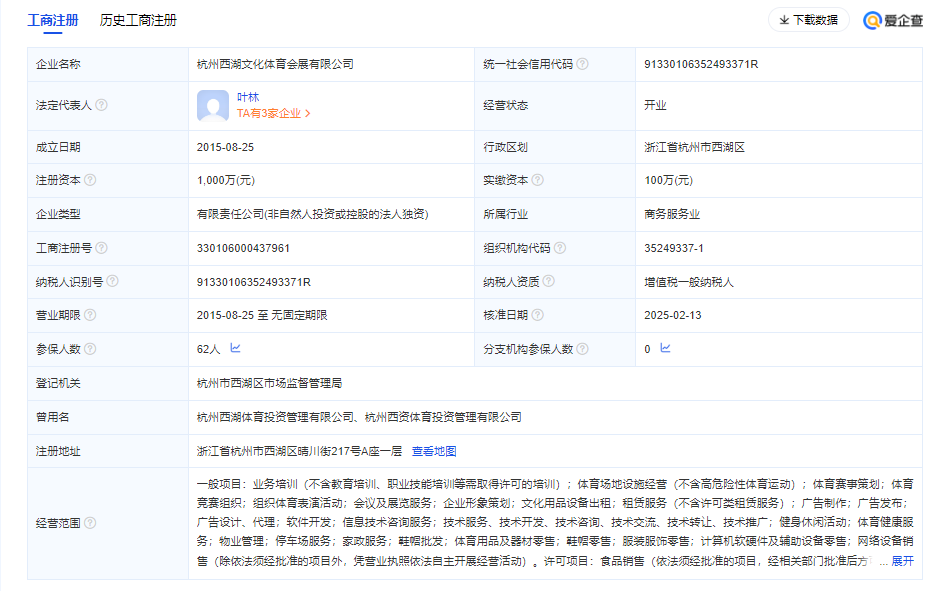This screenshot has width=936, height=591.
Task: Select paid-in capital 100万(元)
Action: 668,180
